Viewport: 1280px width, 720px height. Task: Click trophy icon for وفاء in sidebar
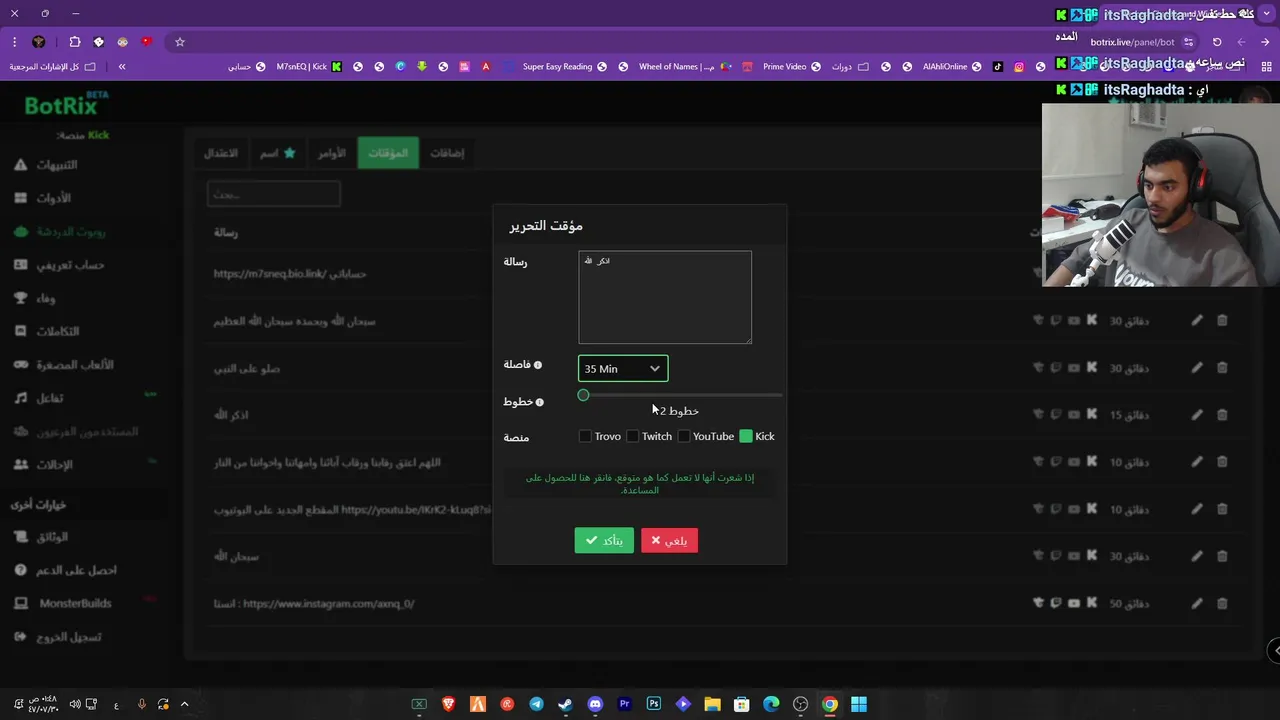[20, 298]
